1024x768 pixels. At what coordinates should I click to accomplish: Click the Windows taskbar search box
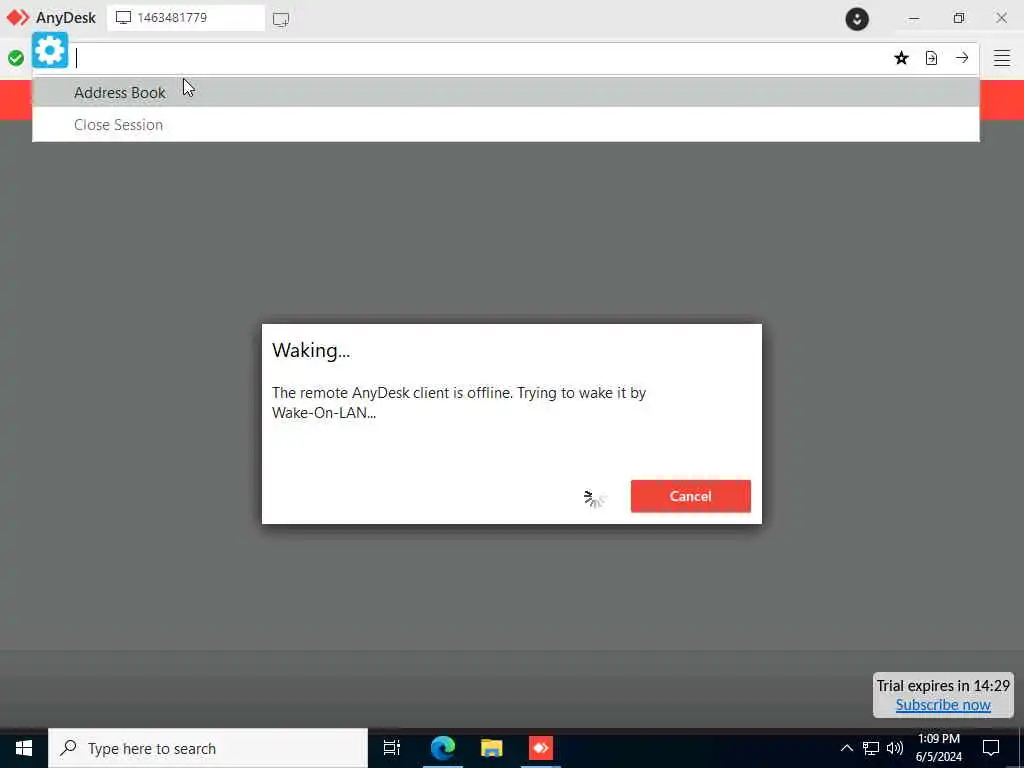coord(208,748)
